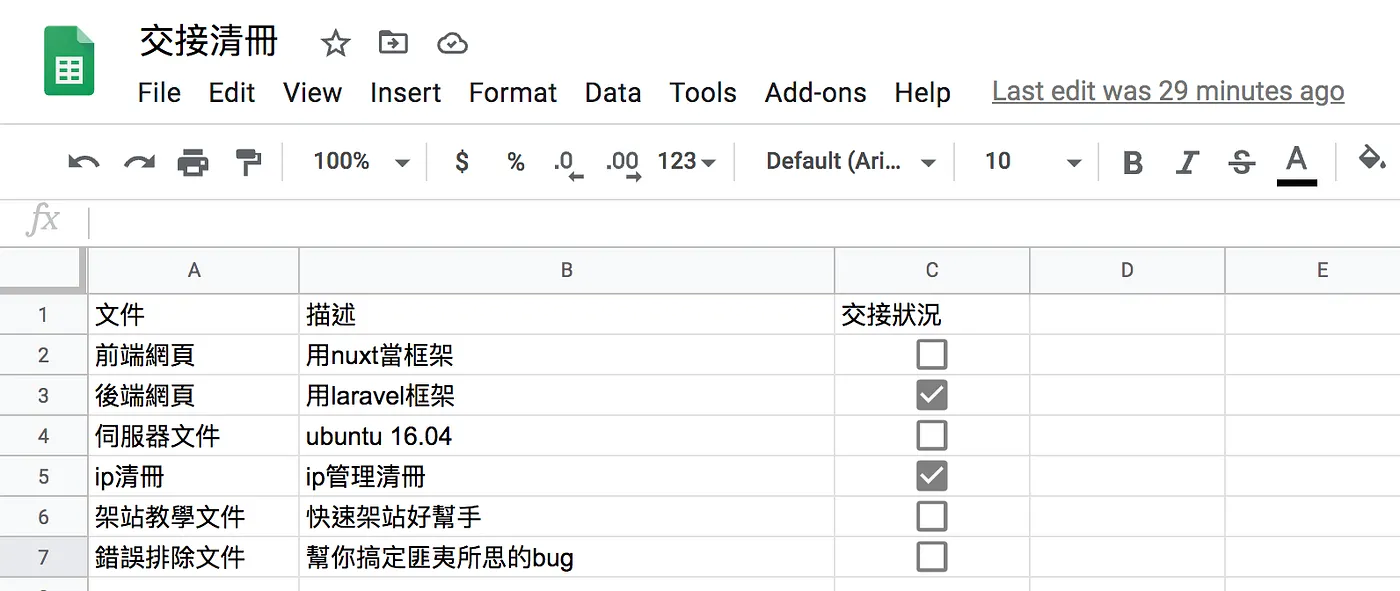Open the Default (Ari... font dropdown

849,162
